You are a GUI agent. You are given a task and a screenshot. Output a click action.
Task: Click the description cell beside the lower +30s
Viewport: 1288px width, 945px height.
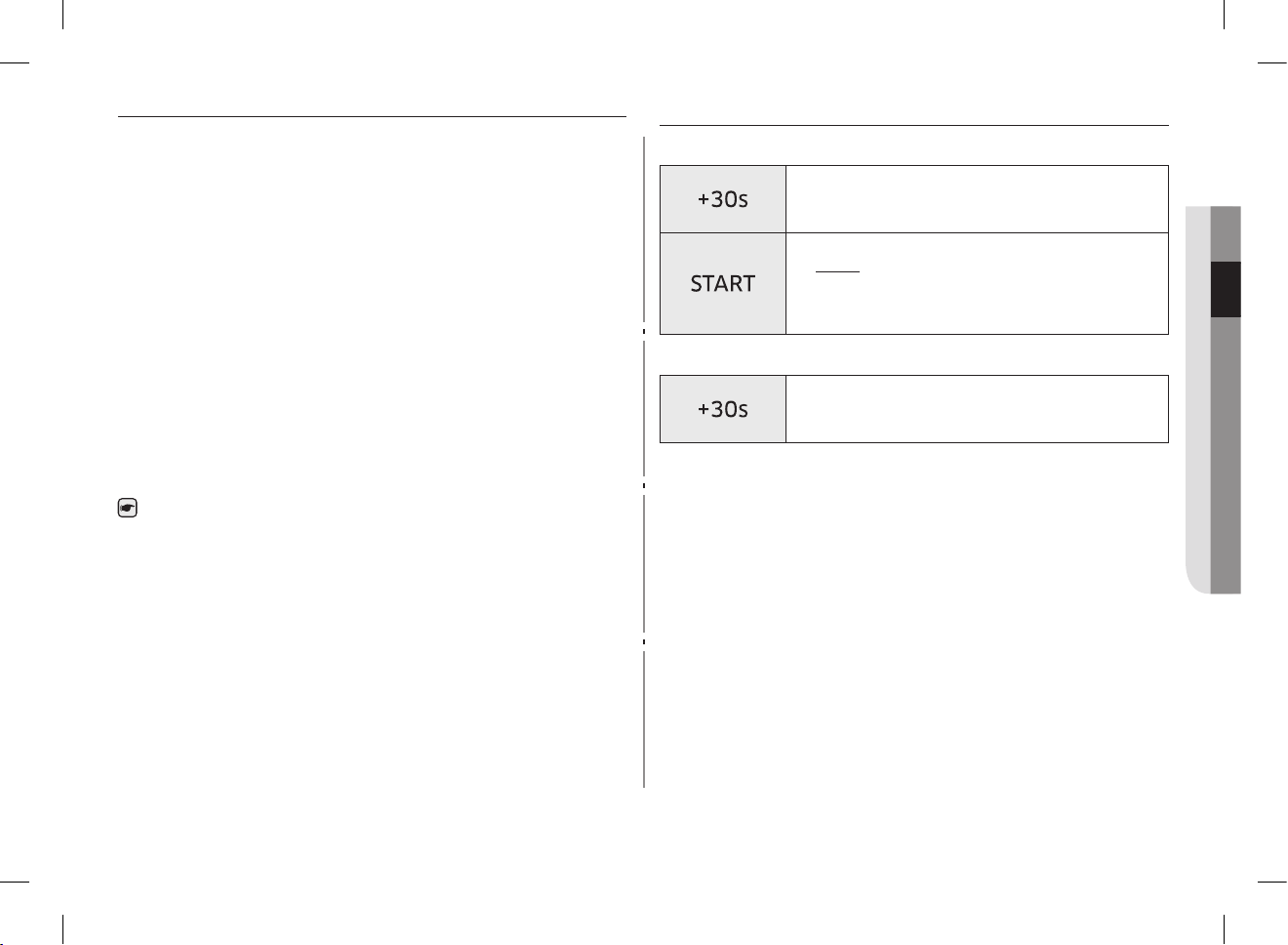click(x=977, y=409)
